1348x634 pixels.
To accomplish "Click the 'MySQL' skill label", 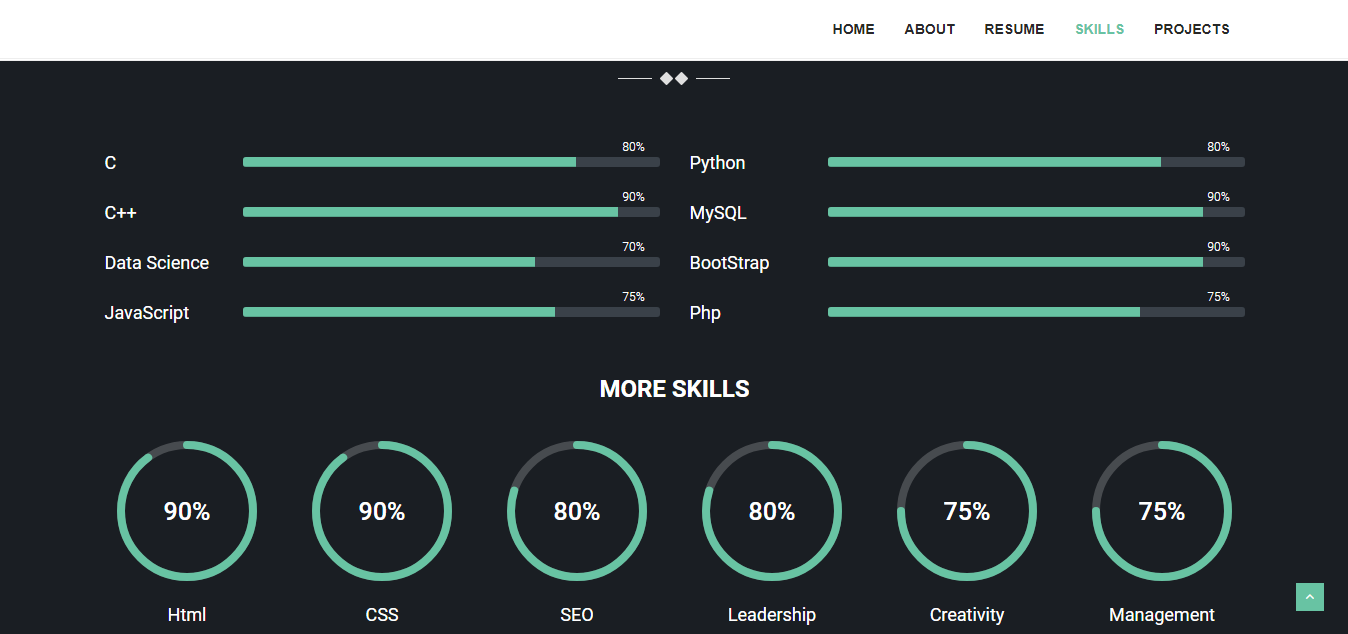I will 718,213.
